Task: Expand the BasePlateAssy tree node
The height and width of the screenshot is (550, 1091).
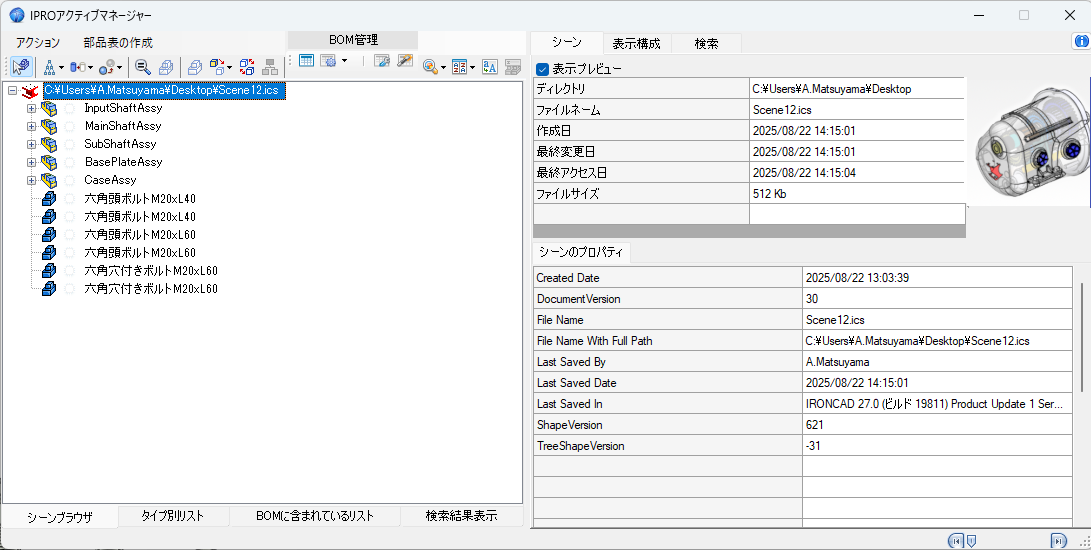Action: coord(31,162)
